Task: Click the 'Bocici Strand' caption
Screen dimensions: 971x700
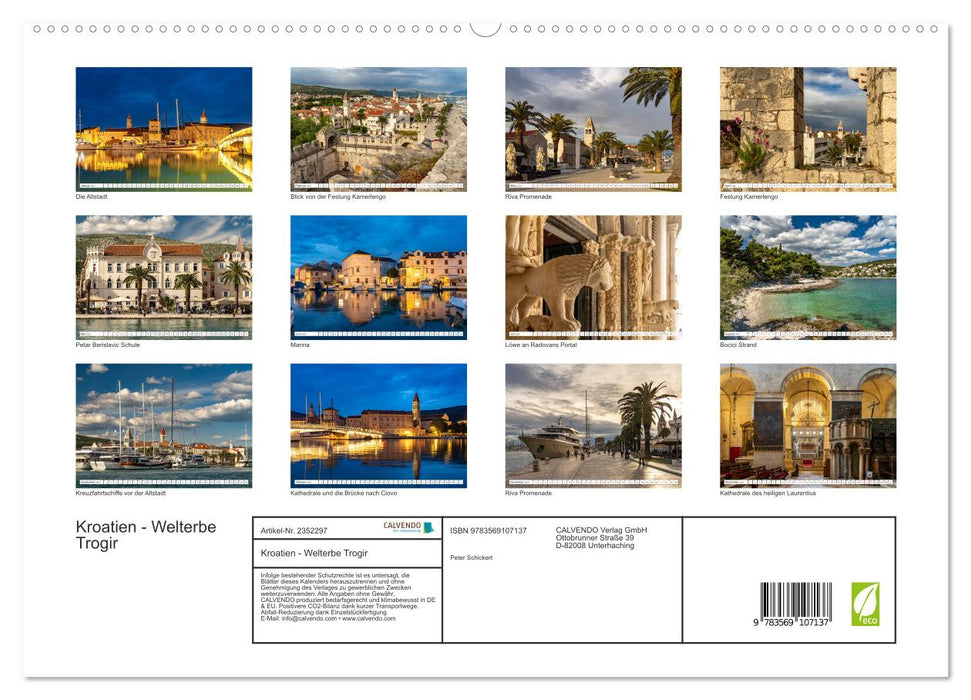Action: [x=738, y=344]
